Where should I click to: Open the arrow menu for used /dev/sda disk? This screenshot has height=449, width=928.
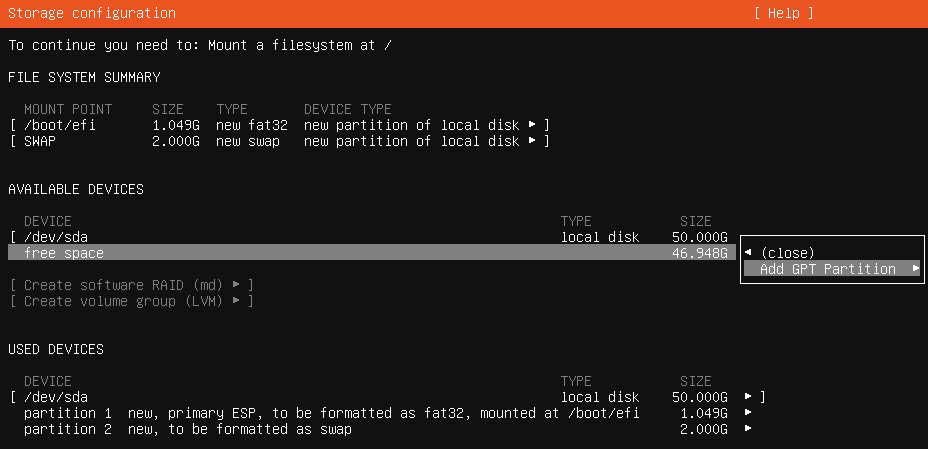coord(748,396)
